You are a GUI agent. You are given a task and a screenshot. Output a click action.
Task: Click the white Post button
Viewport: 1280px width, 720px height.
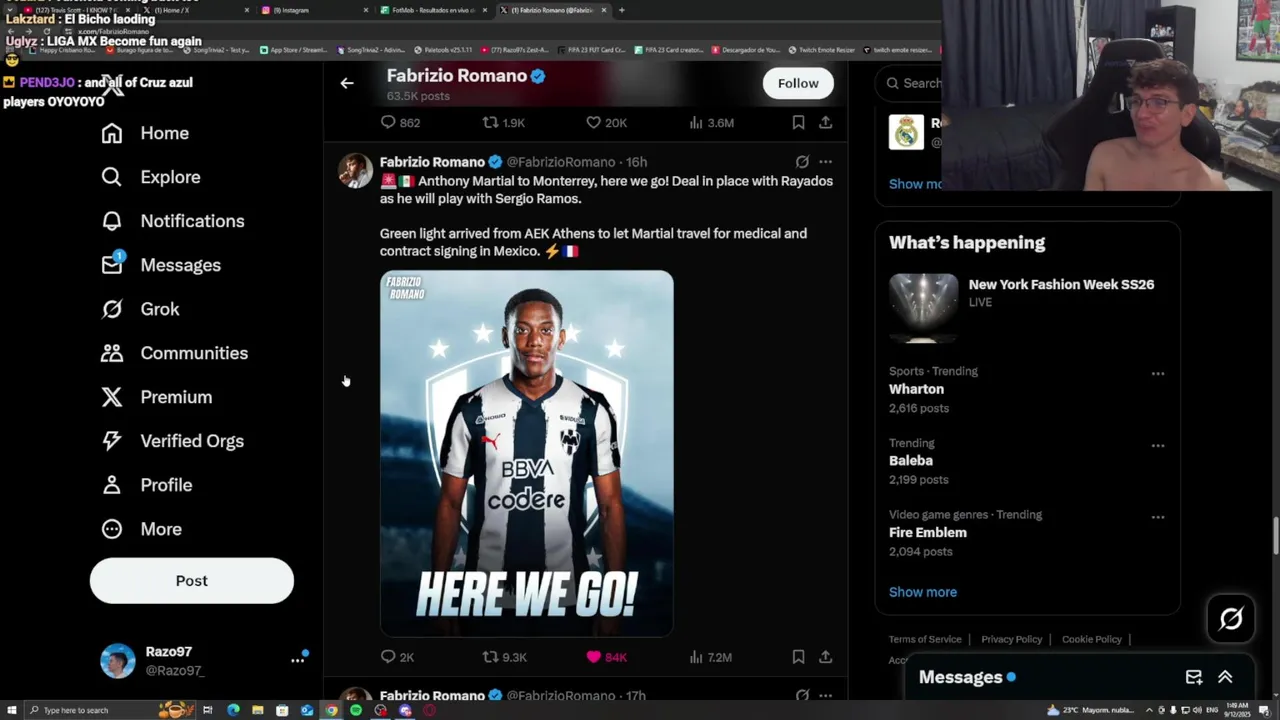(192, 581)
